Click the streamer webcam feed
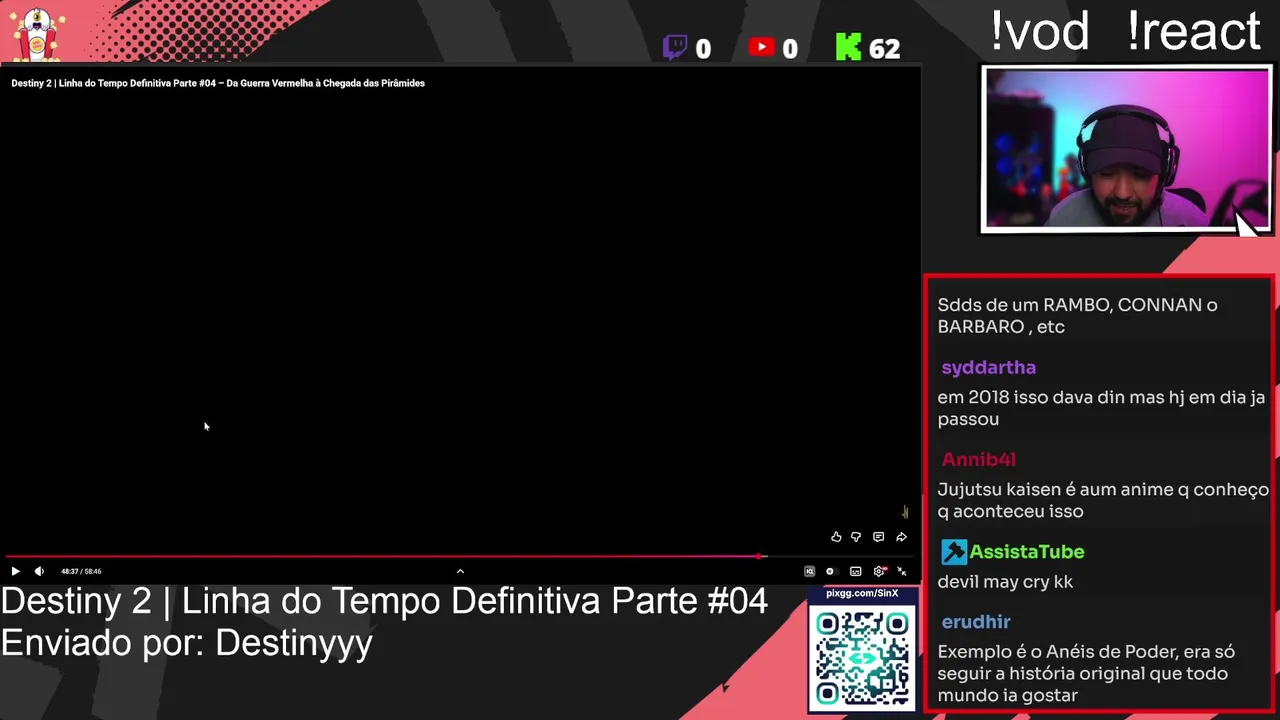Image resolution: width=1280 pixels, height=720 pixels. tap(1126, 149)
